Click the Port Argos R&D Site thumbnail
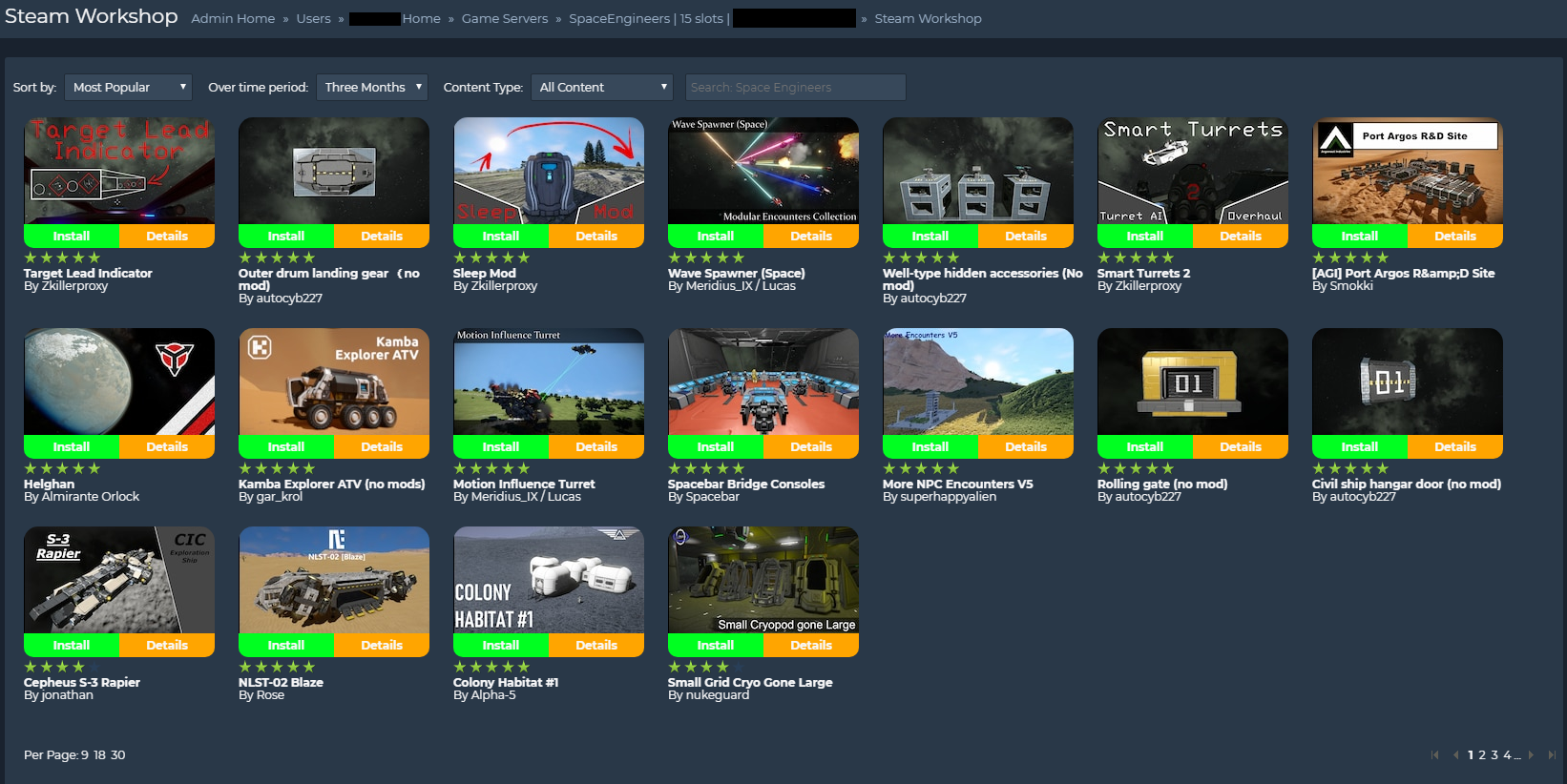 (x=1408, y=171)
